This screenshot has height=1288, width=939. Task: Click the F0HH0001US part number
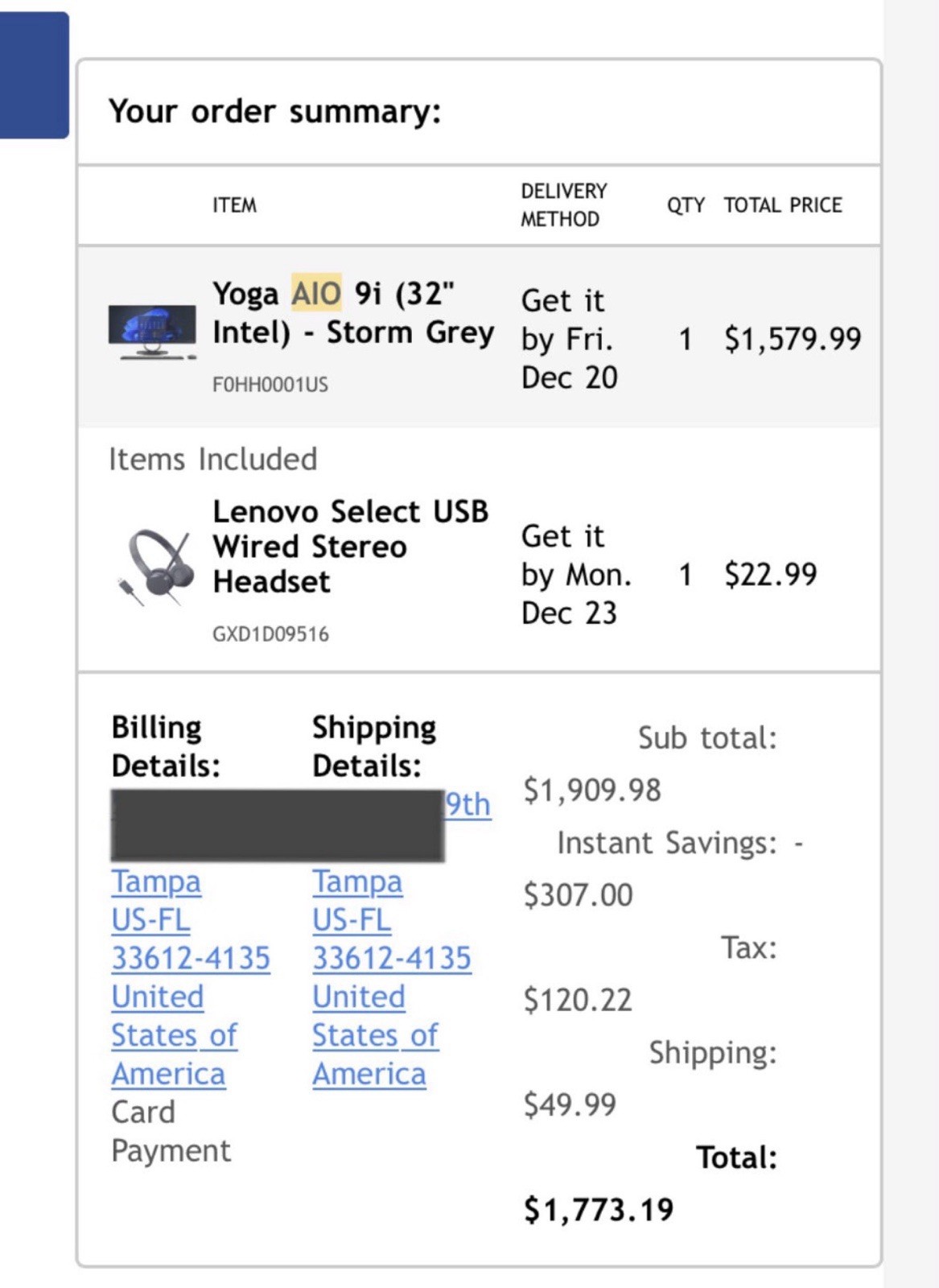270,384
